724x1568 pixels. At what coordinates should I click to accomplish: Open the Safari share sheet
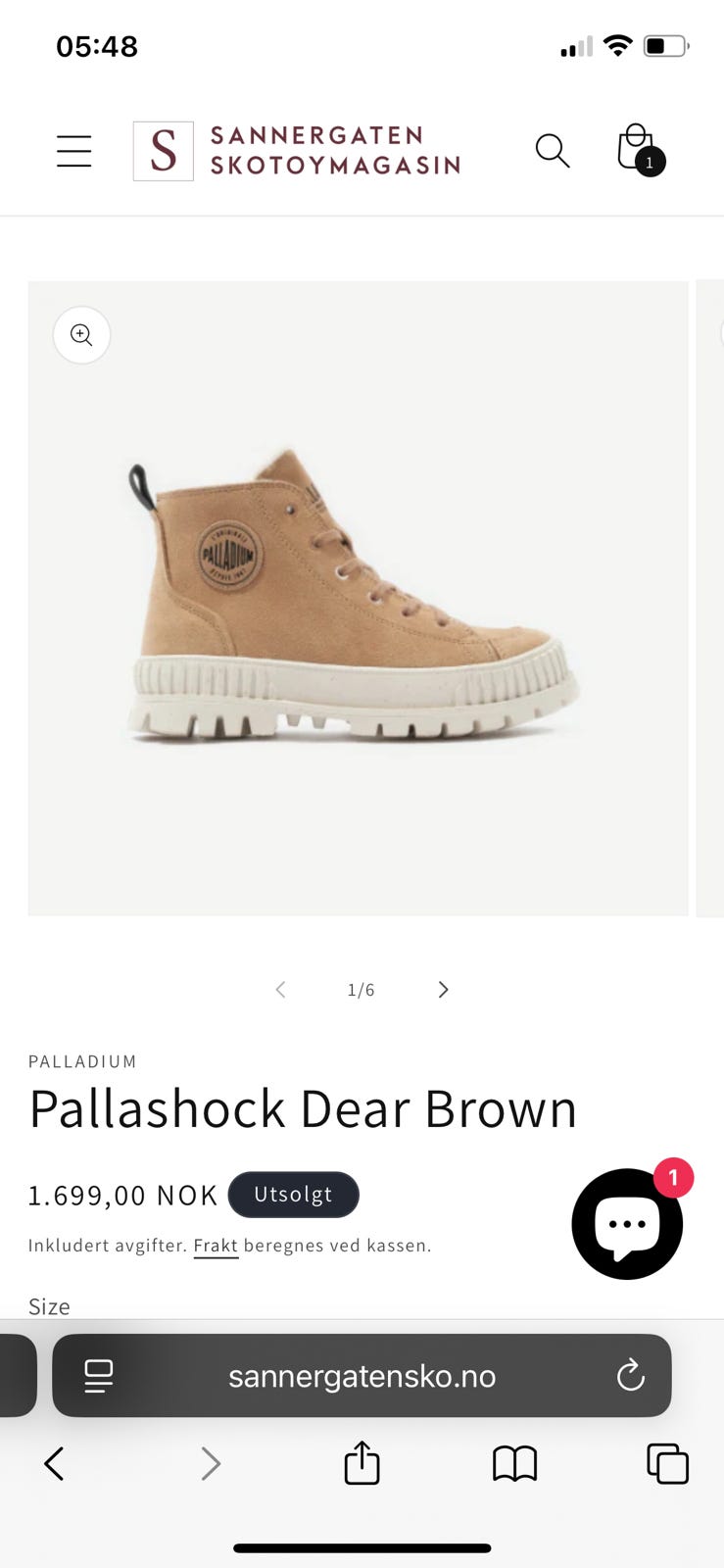[362, 1462]
